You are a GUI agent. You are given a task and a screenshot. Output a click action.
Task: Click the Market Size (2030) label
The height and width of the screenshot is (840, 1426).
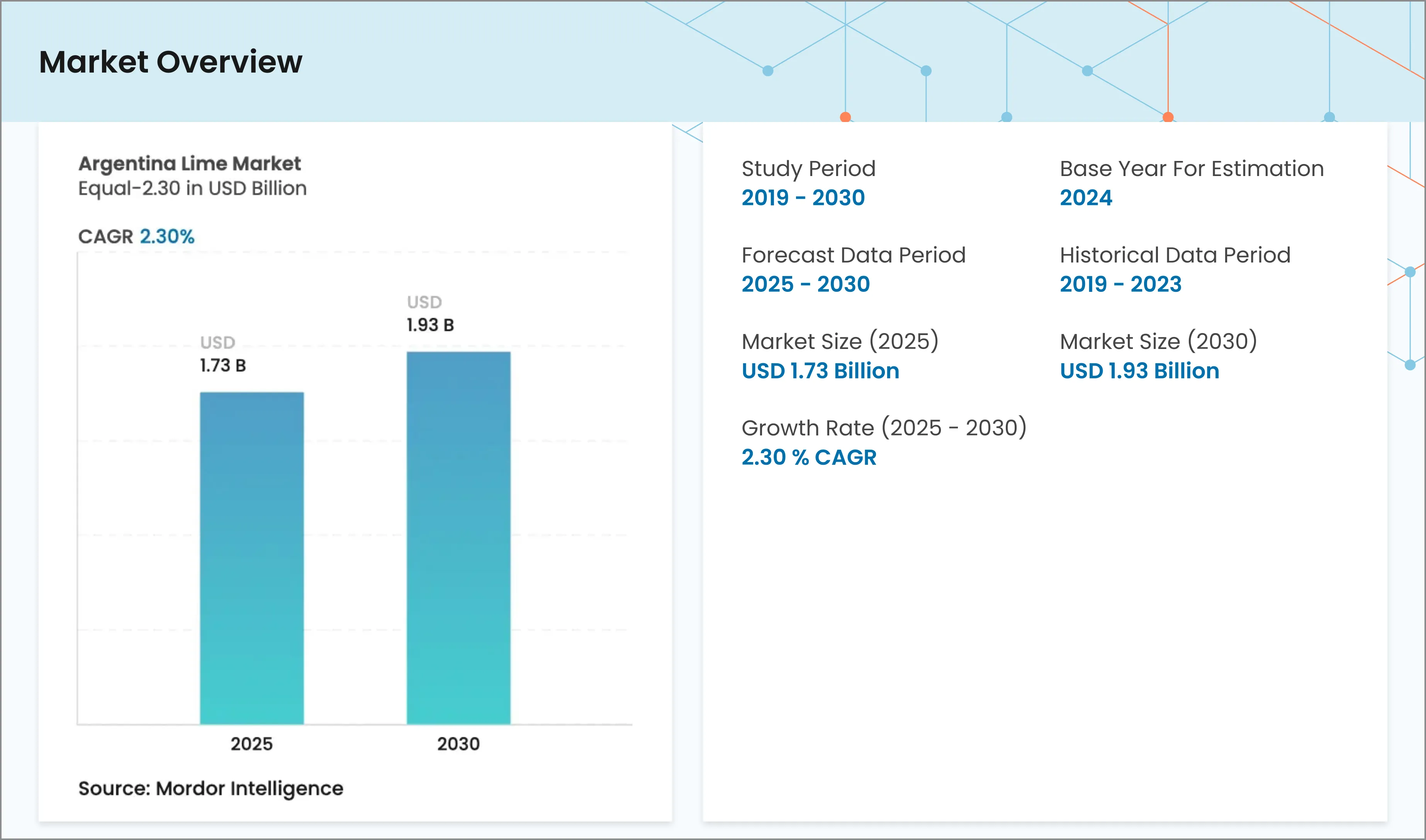click(x=1158, y=341)
